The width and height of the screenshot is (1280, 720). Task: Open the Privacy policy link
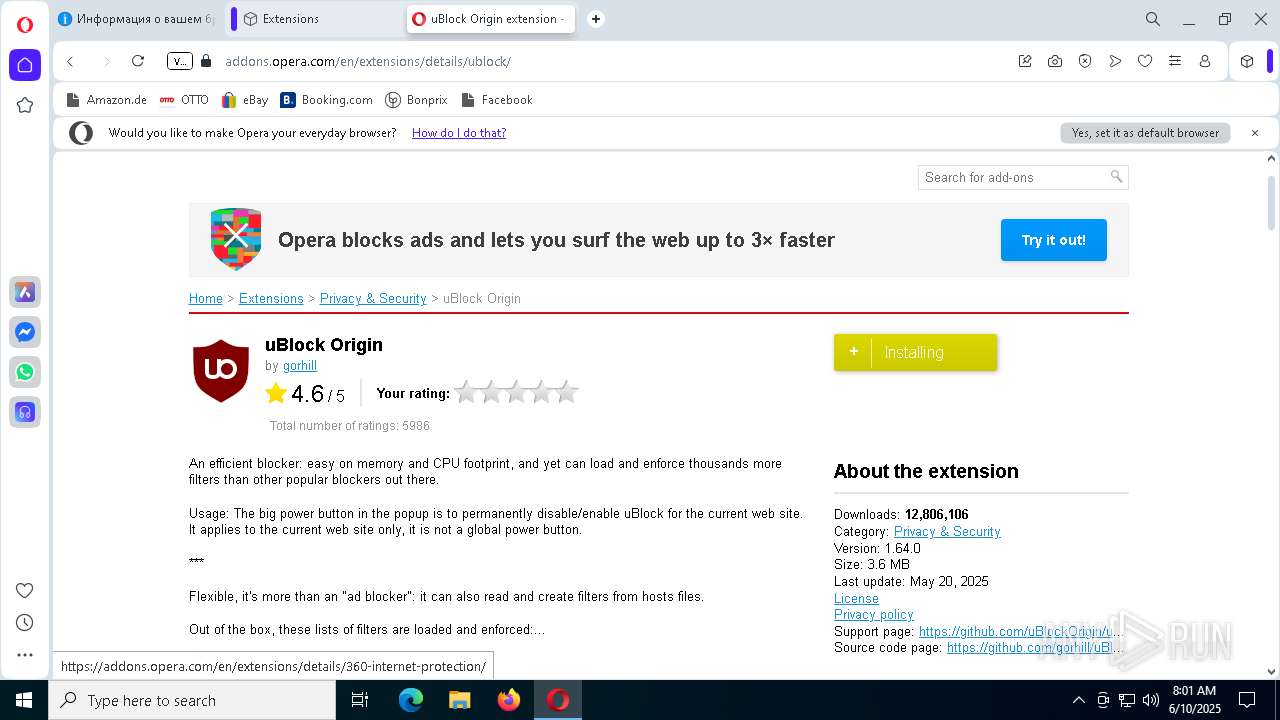(874, 615)
